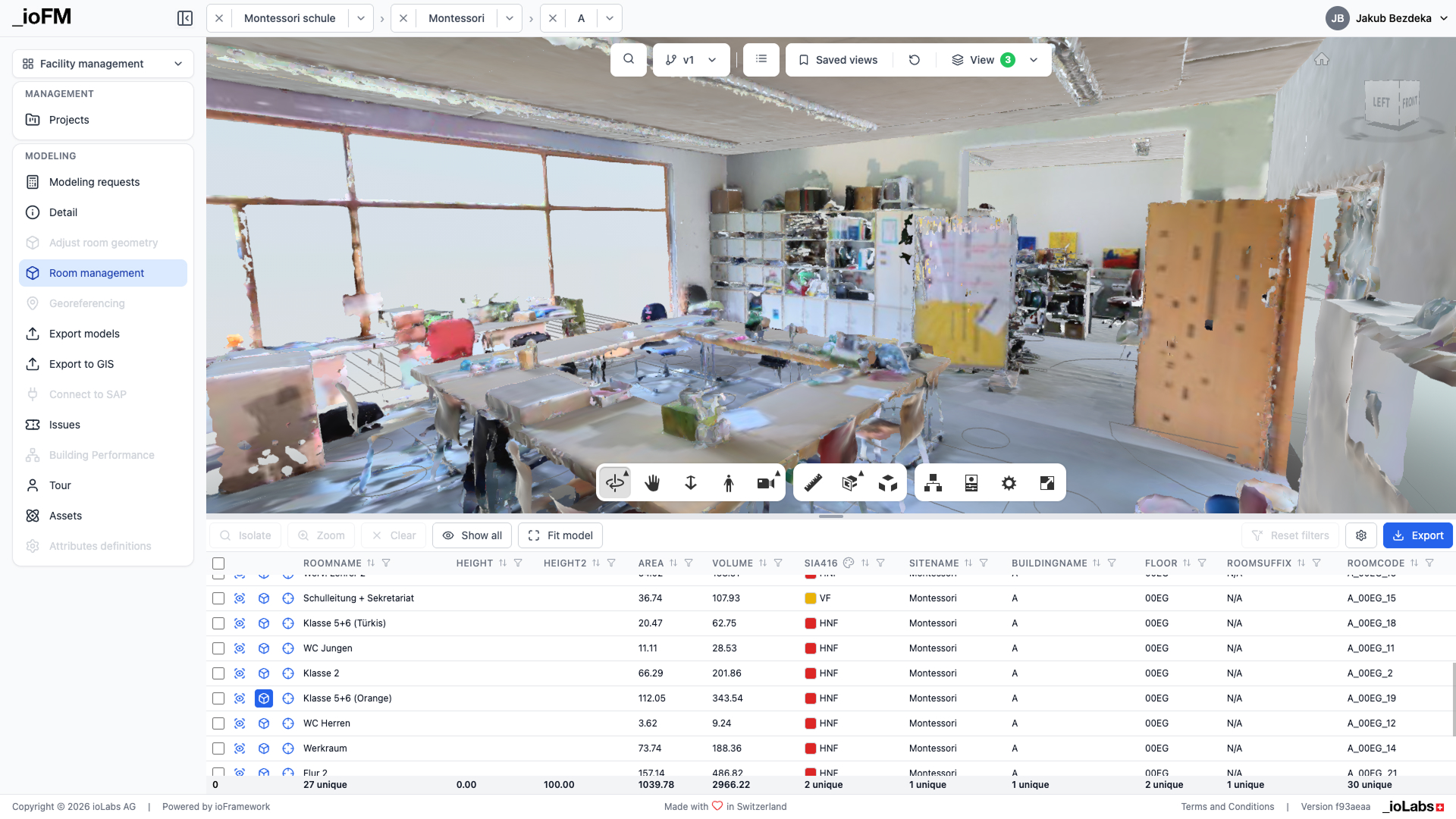Enable first-person walk mode

tap(728, 483)
